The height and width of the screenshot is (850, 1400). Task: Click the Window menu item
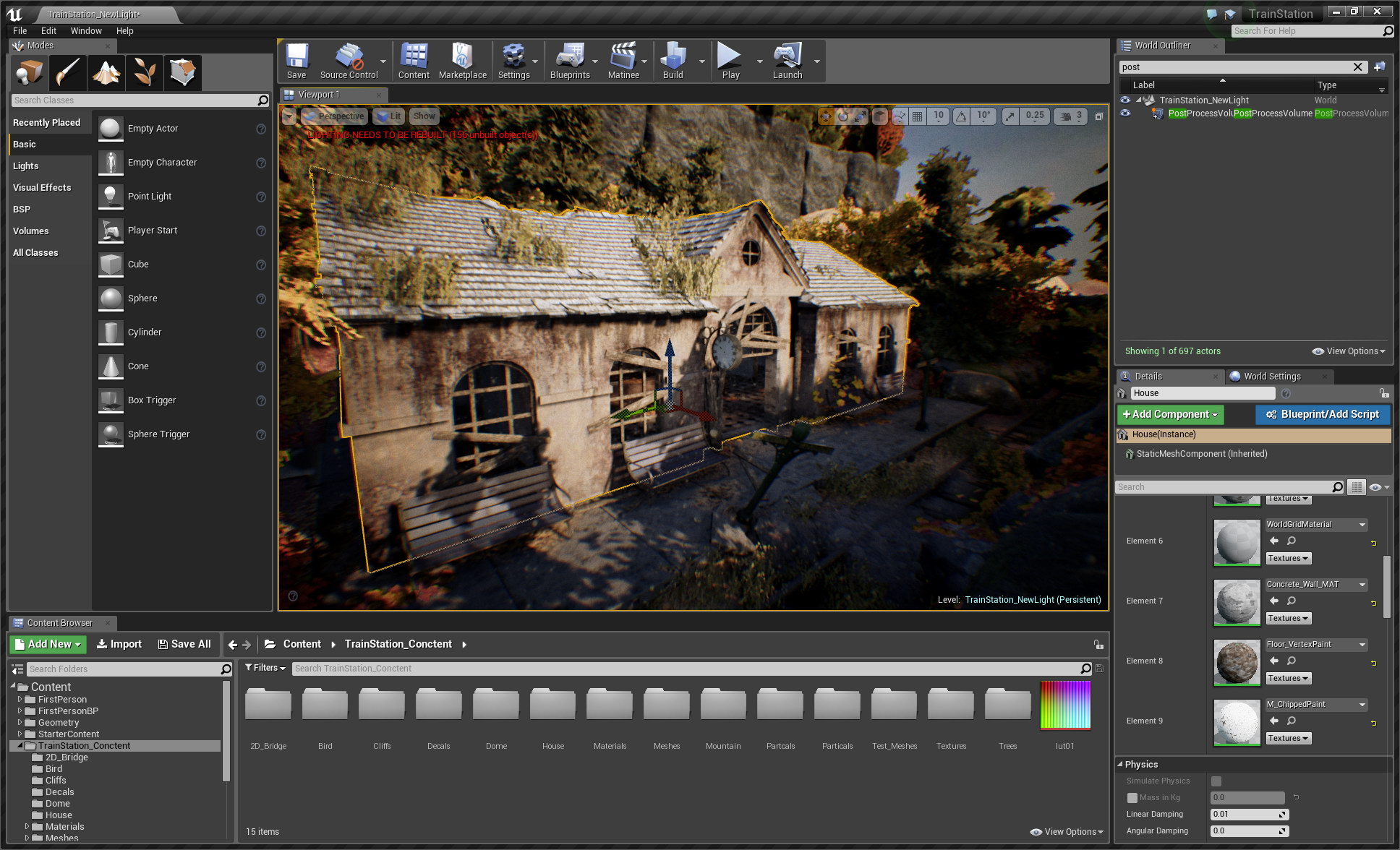pyautogui.click(x=85, y=30)
